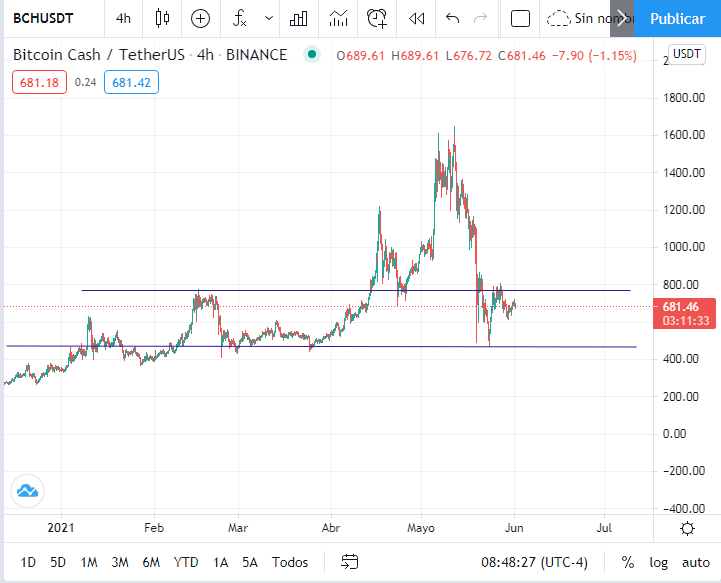Set the range to YTD
Screen dimensions: 721x583
186,562
